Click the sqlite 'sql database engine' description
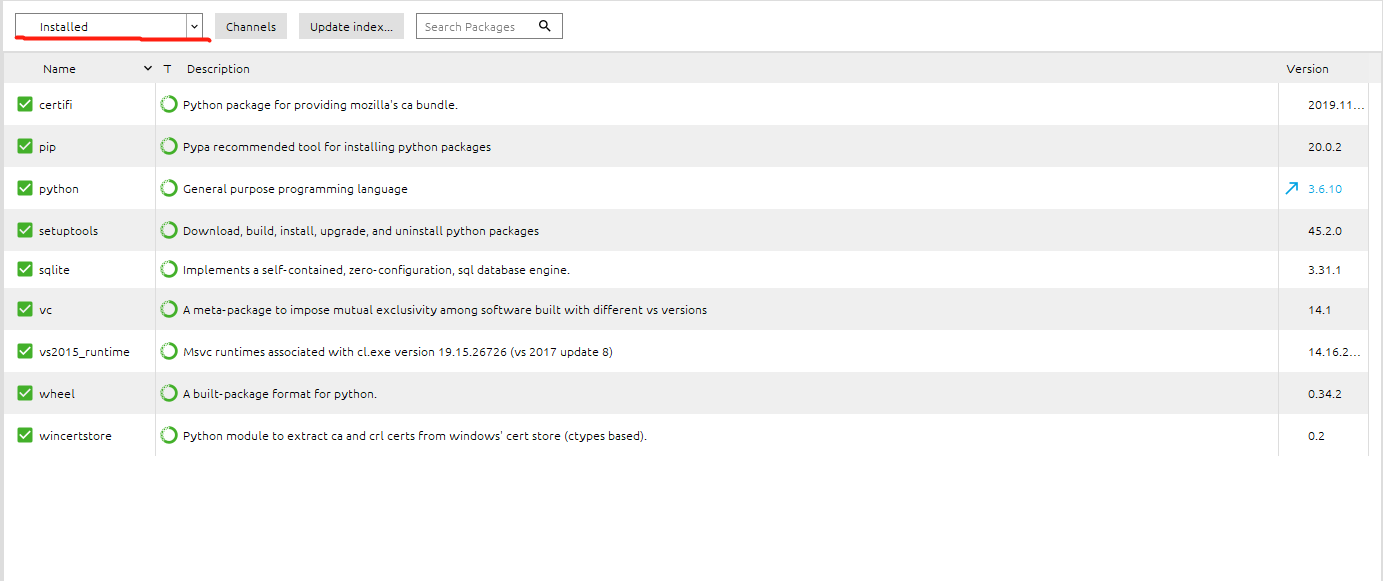The height and width of the screenshot is (581, 1385). [x=376, y=270]
